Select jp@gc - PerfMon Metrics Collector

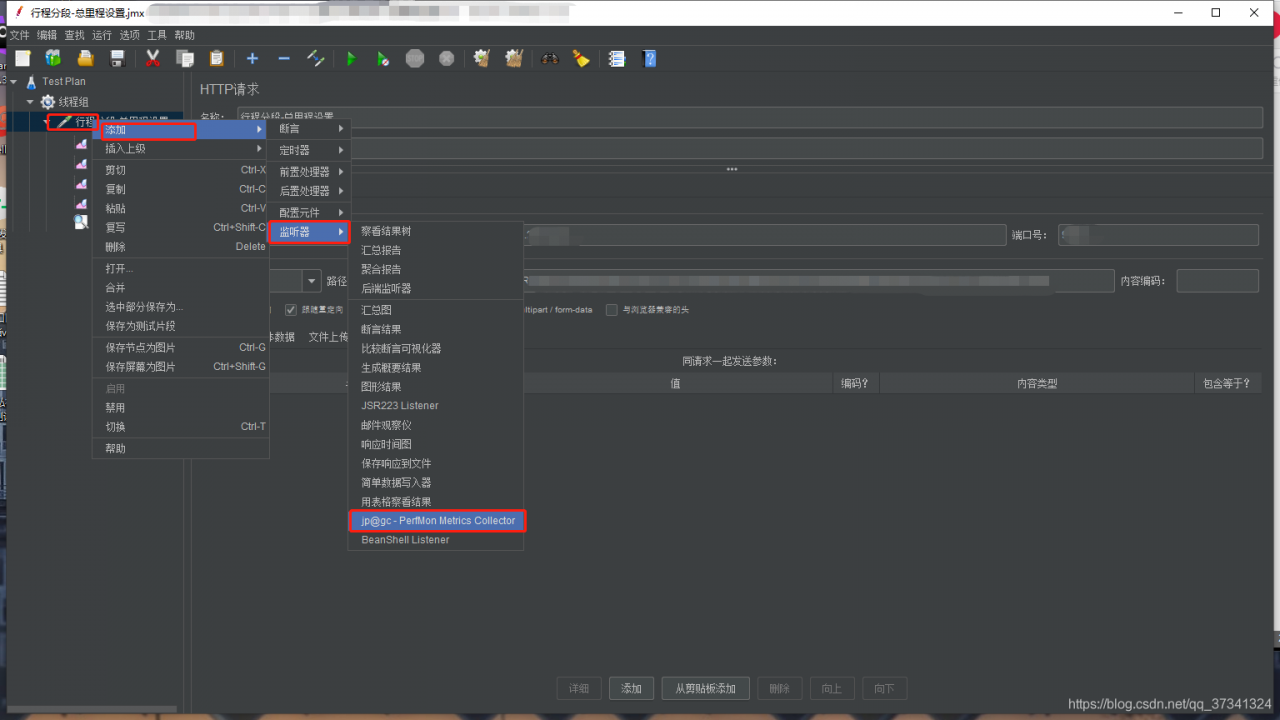coord(436,521)
